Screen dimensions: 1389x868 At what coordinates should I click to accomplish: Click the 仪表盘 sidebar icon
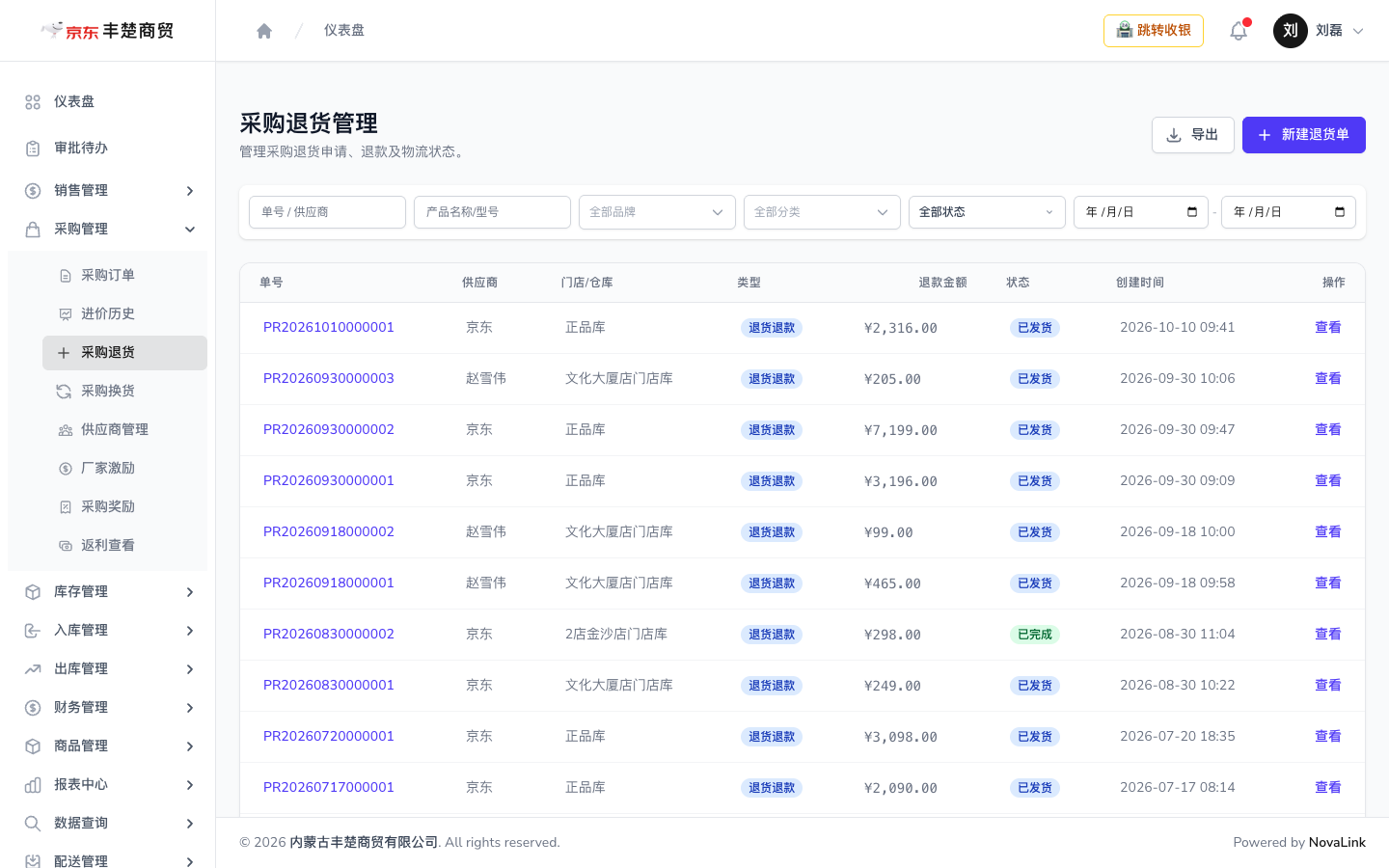click(x=33, y=102)
